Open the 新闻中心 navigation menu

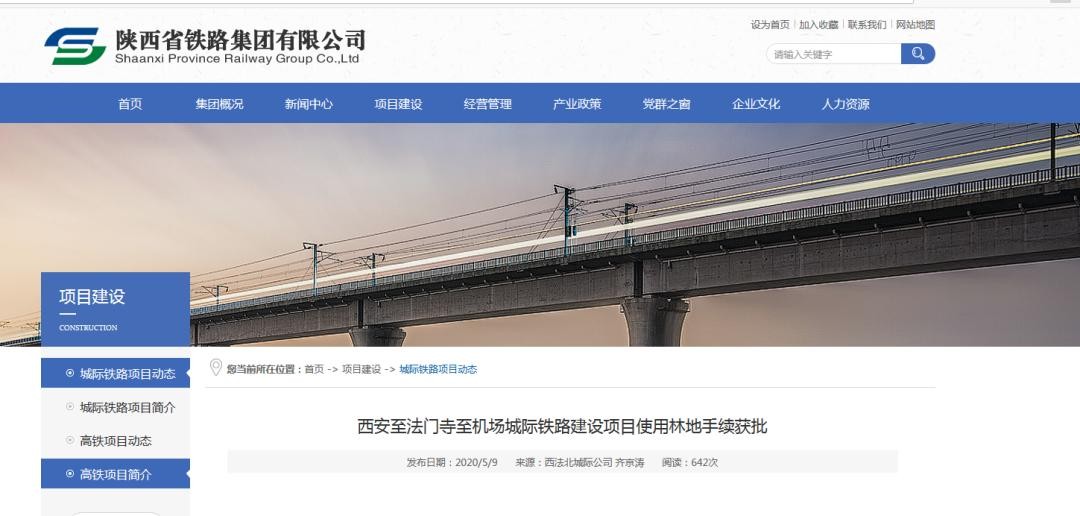309,104
